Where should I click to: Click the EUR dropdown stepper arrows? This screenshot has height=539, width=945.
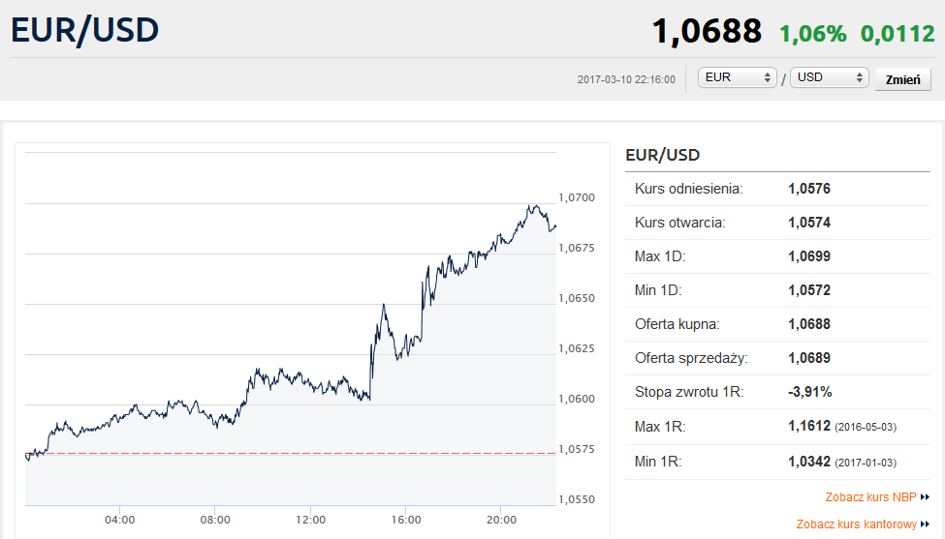pos(767,78)
